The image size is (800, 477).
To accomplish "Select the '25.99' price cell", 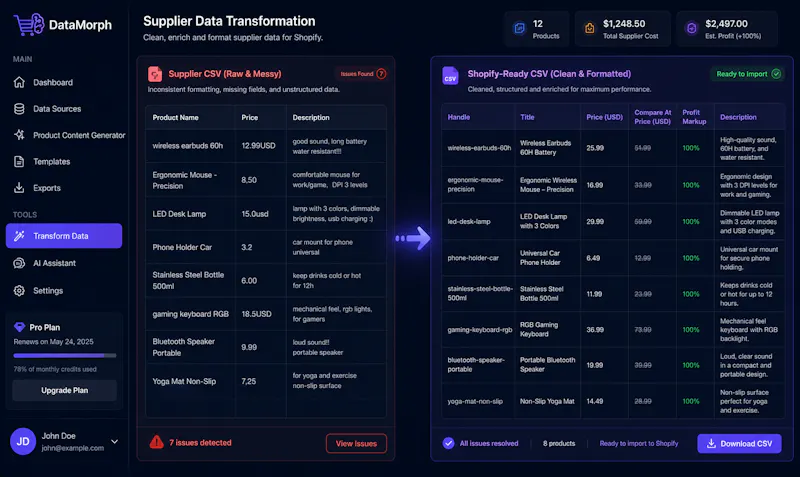I will click(595, 148).
